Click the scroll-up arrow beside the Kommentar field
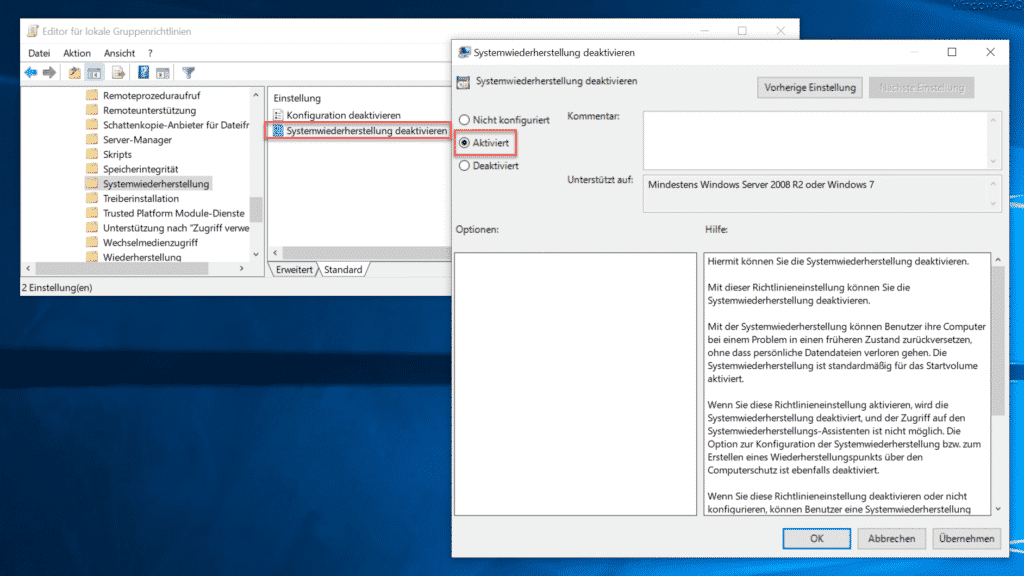Screen dimensions: 1024x576 (x=993, y=120)
